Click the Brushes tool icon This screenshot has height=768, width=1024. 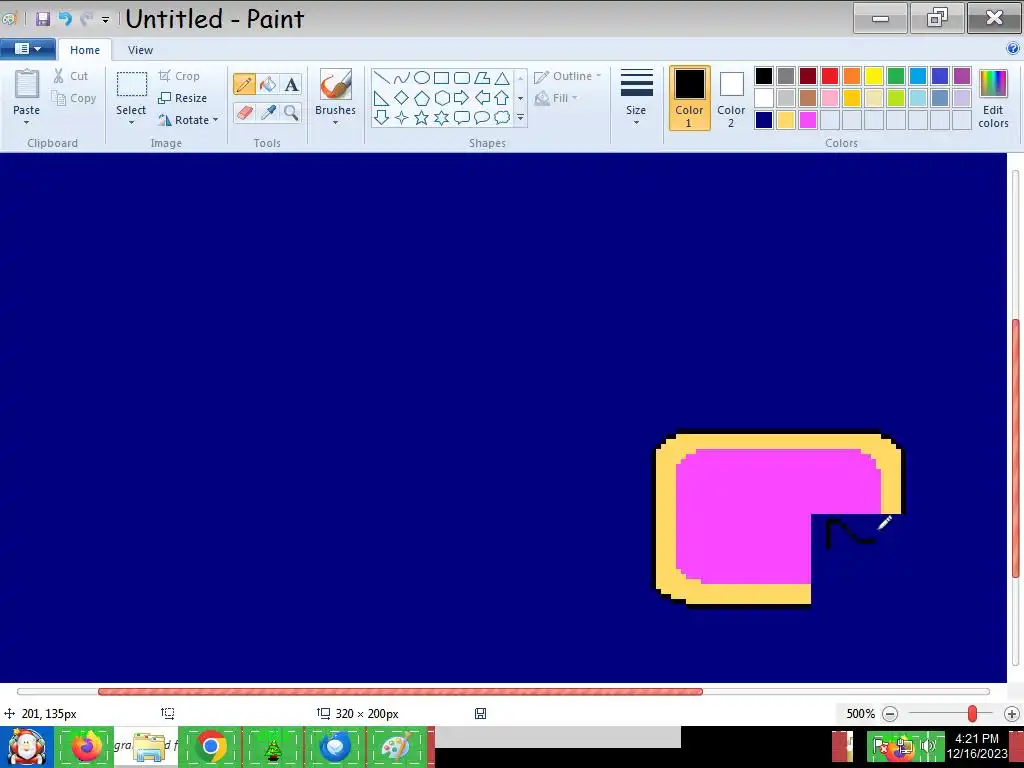pos(336,85)
